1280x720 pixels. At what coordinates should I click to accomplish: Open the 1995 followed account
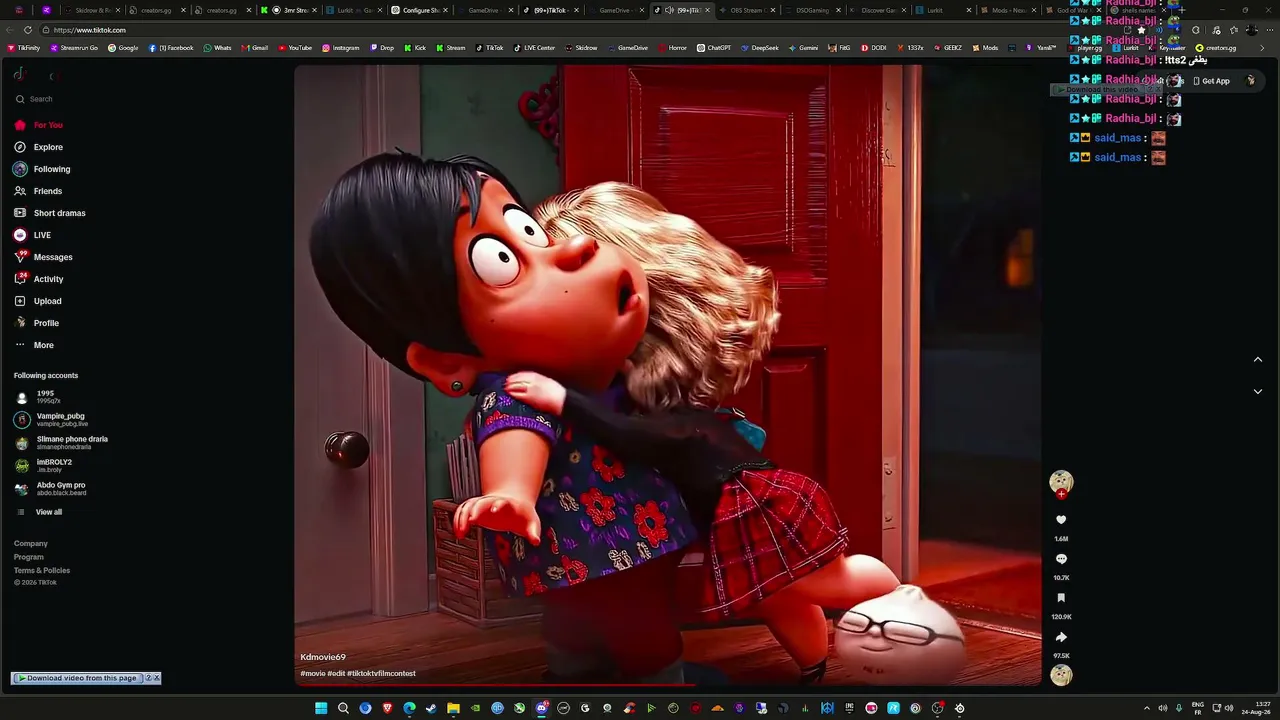pos(38,397)
